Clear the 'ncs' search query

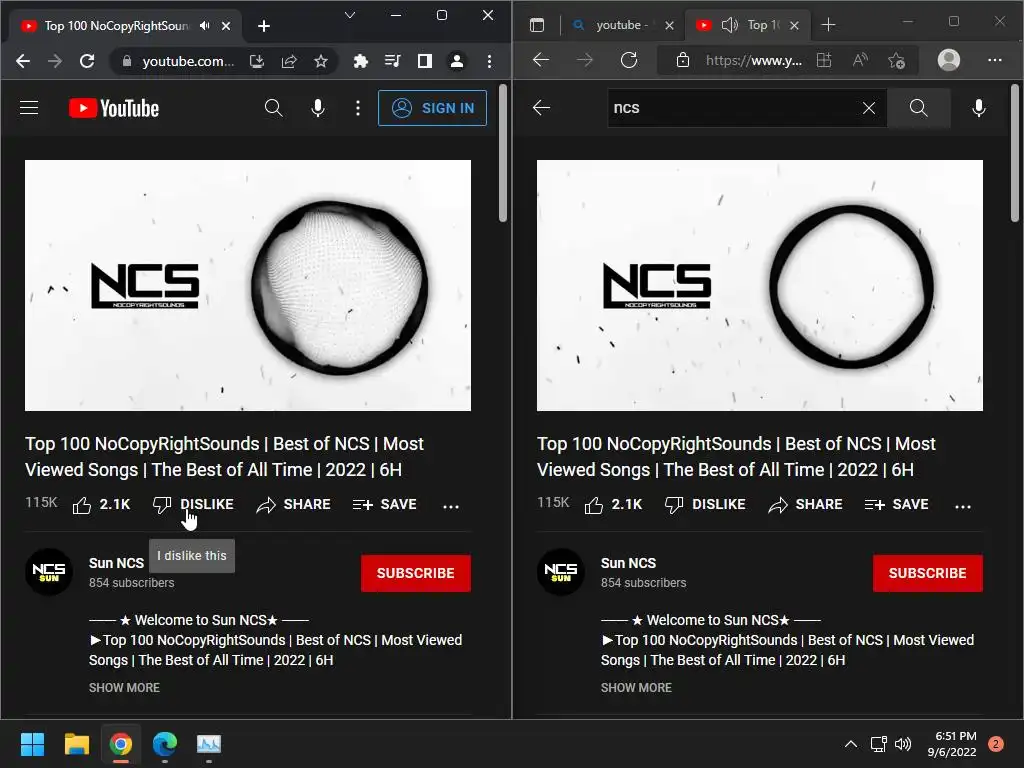869,108
